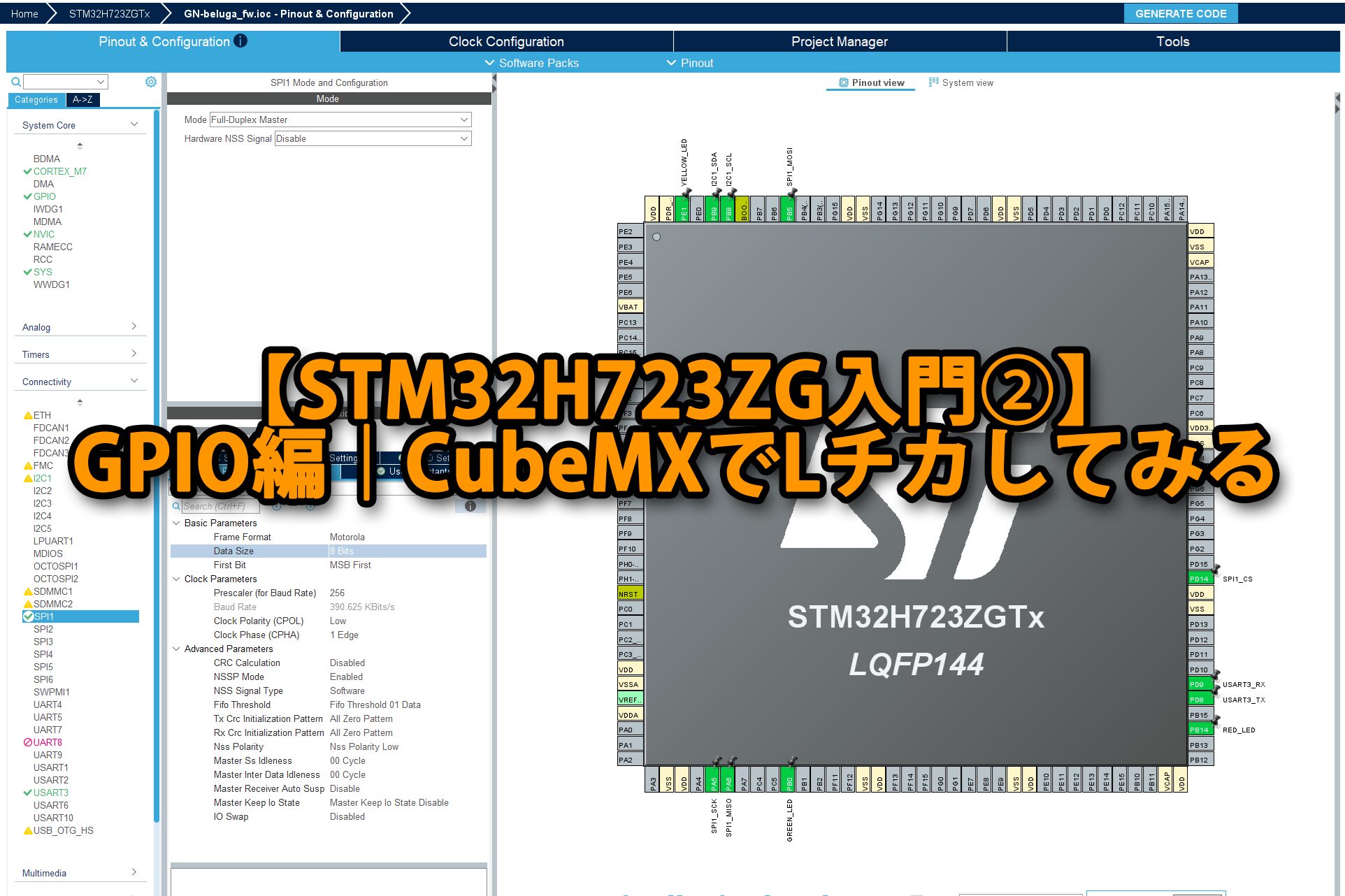1345x896 pixels.
Task: Click the parameter Search (Ctrl+F) field
Action: pyautogui.click(x=220, y=506)
